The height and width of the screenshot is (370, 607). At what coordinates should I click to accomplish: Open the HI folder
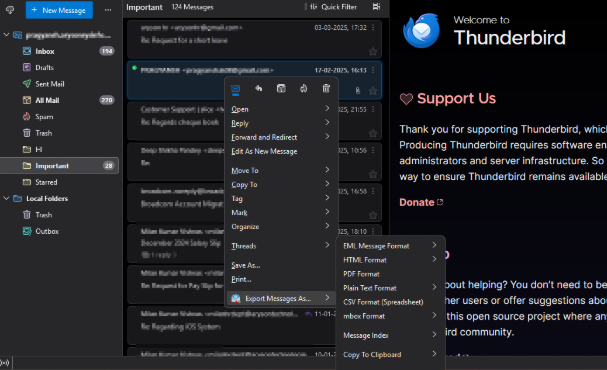pos(60,149)
